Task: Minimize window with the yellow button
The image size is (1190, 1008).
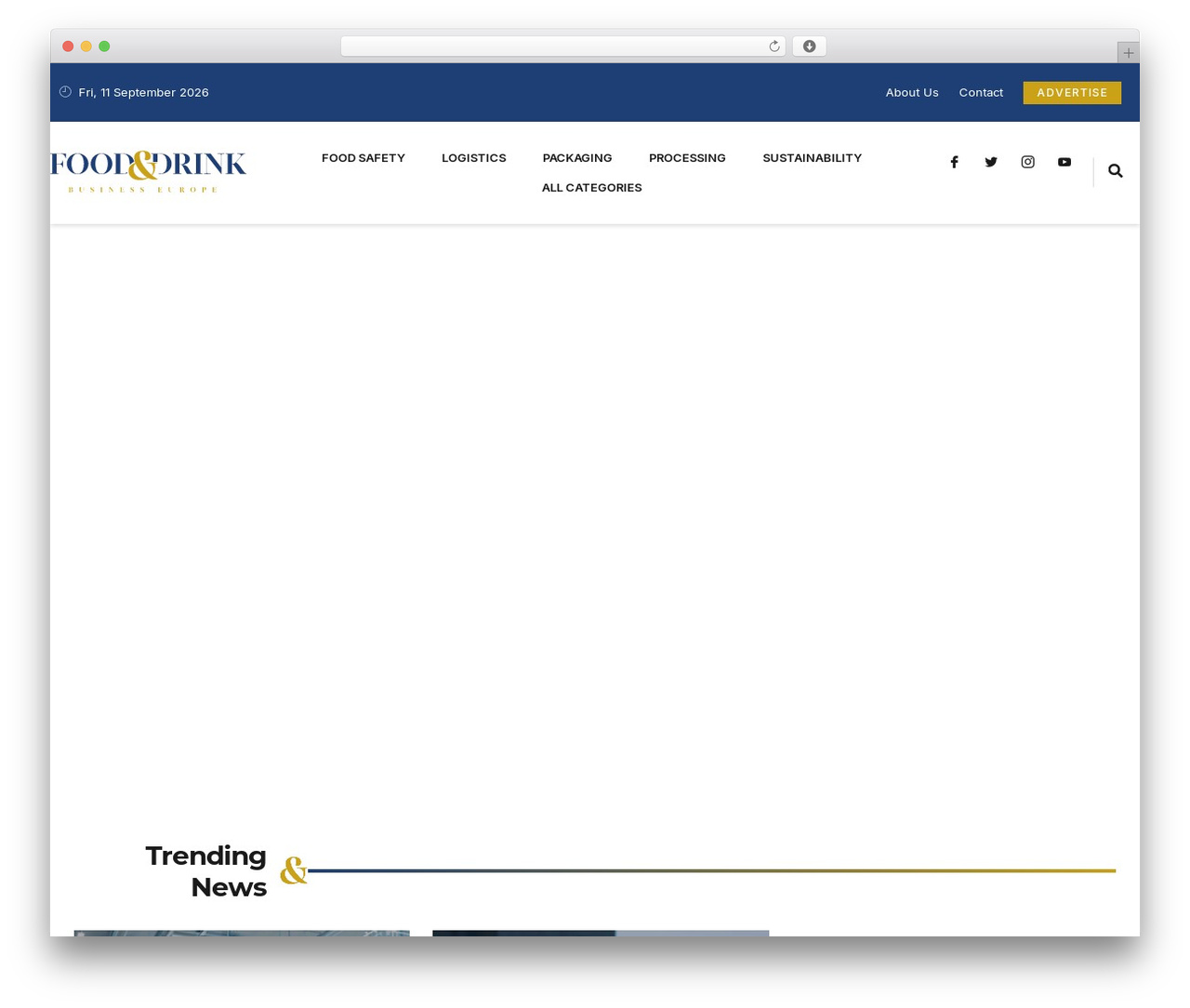Action: click(x=86, y=46)
